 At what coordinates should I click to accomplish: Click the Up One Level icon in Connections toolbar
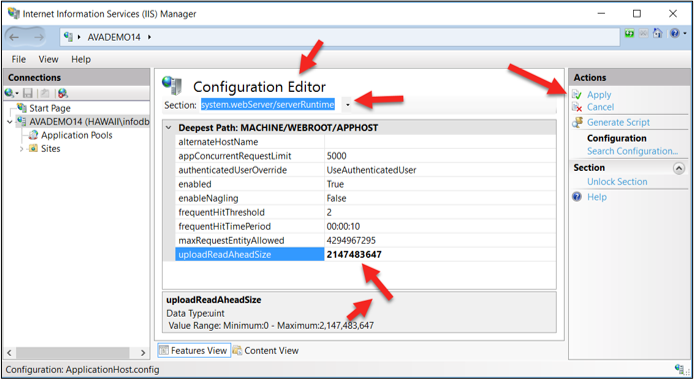45,93
